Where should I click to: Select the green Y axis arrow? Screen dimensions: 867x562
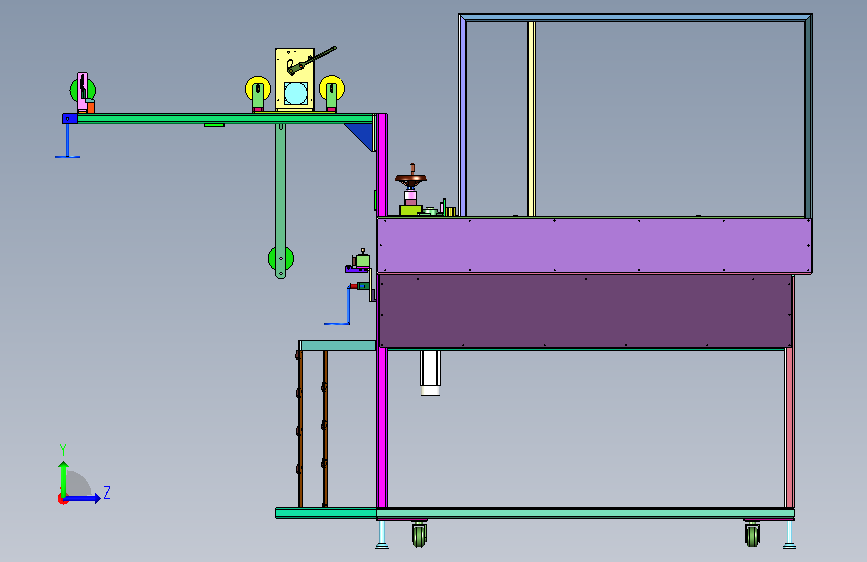(64, 480)
